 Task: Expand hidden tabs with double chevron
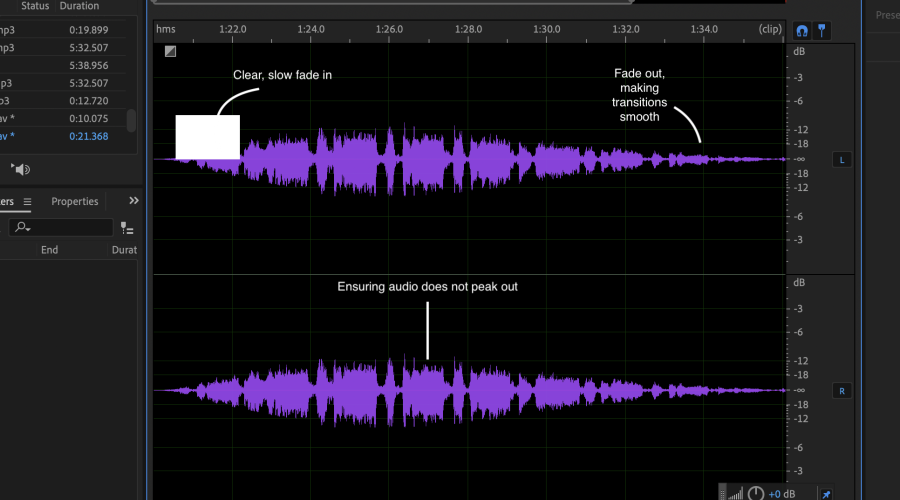tap(134, 201)
